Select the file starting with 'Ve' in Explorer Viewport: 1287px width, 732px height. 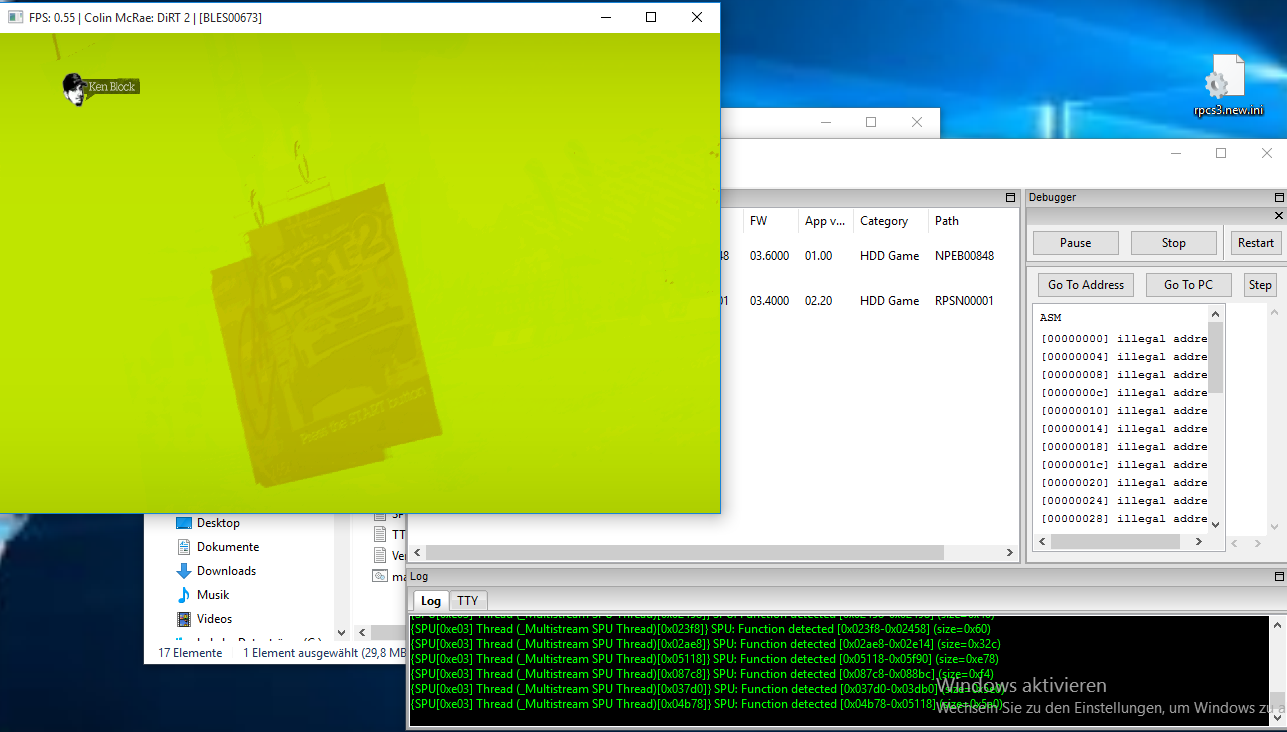point(390,555)
